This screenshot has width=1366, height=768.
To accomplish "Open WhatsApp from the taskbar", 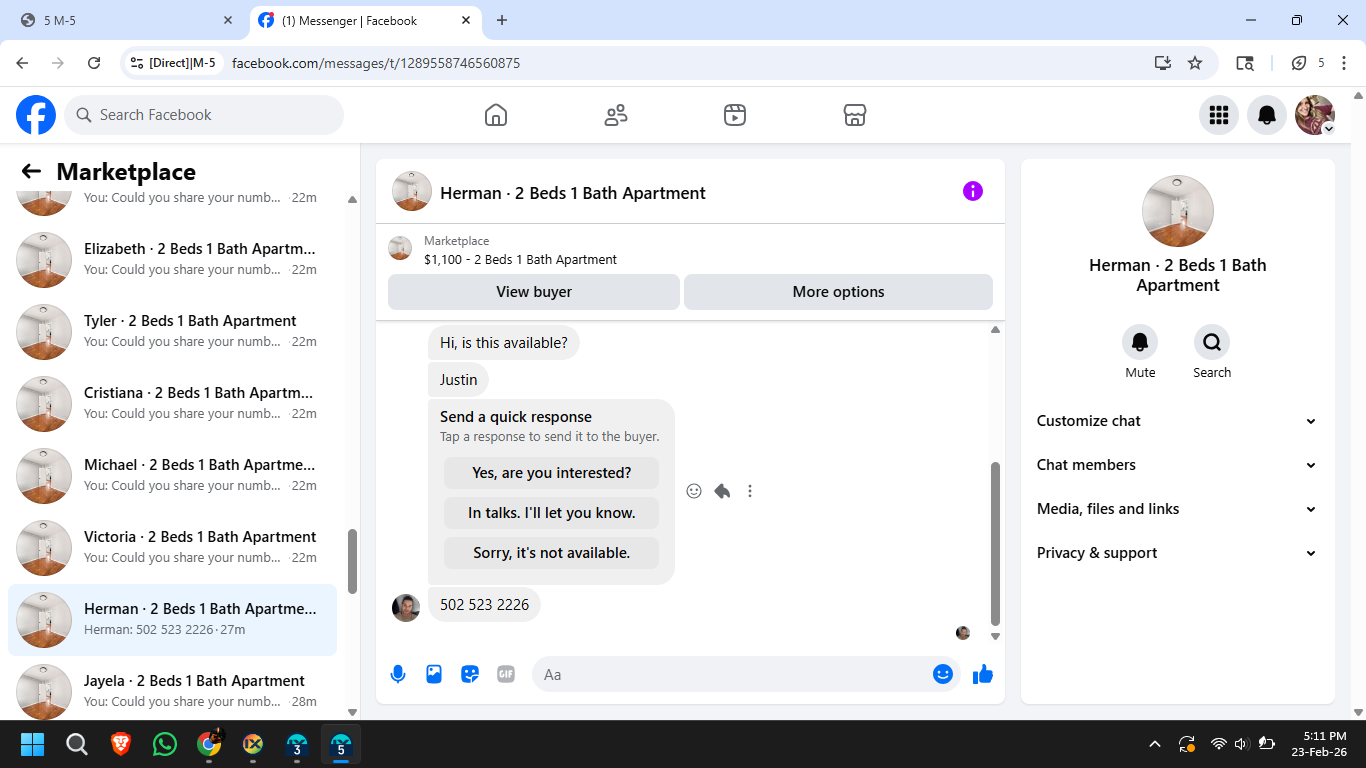I will pos(165,744).
